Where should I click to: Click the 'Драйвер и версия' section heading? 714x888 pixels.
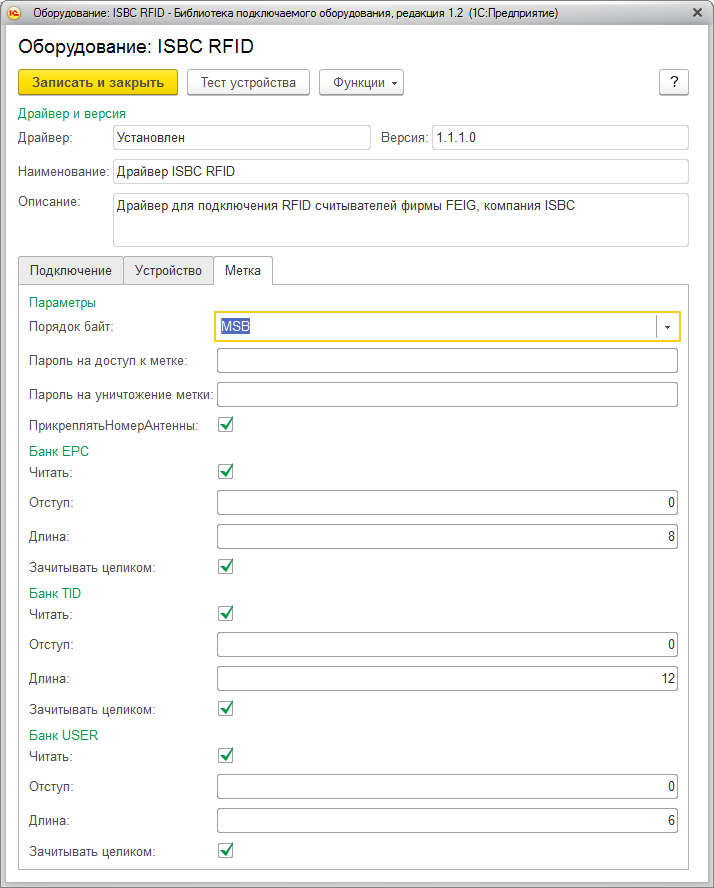click(72, 114)
